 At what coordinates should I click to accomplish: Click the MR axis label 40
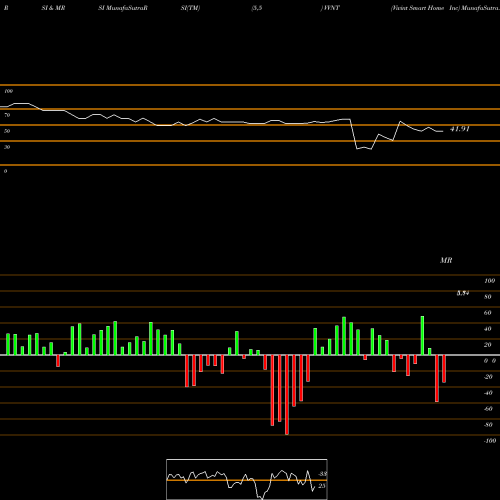click(488, 329)
